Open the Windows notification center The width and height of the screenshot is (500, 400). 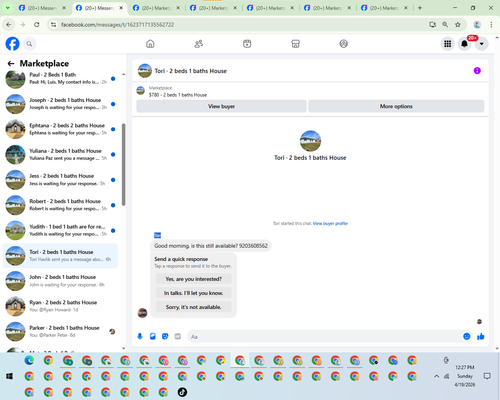tap(487, 376)
